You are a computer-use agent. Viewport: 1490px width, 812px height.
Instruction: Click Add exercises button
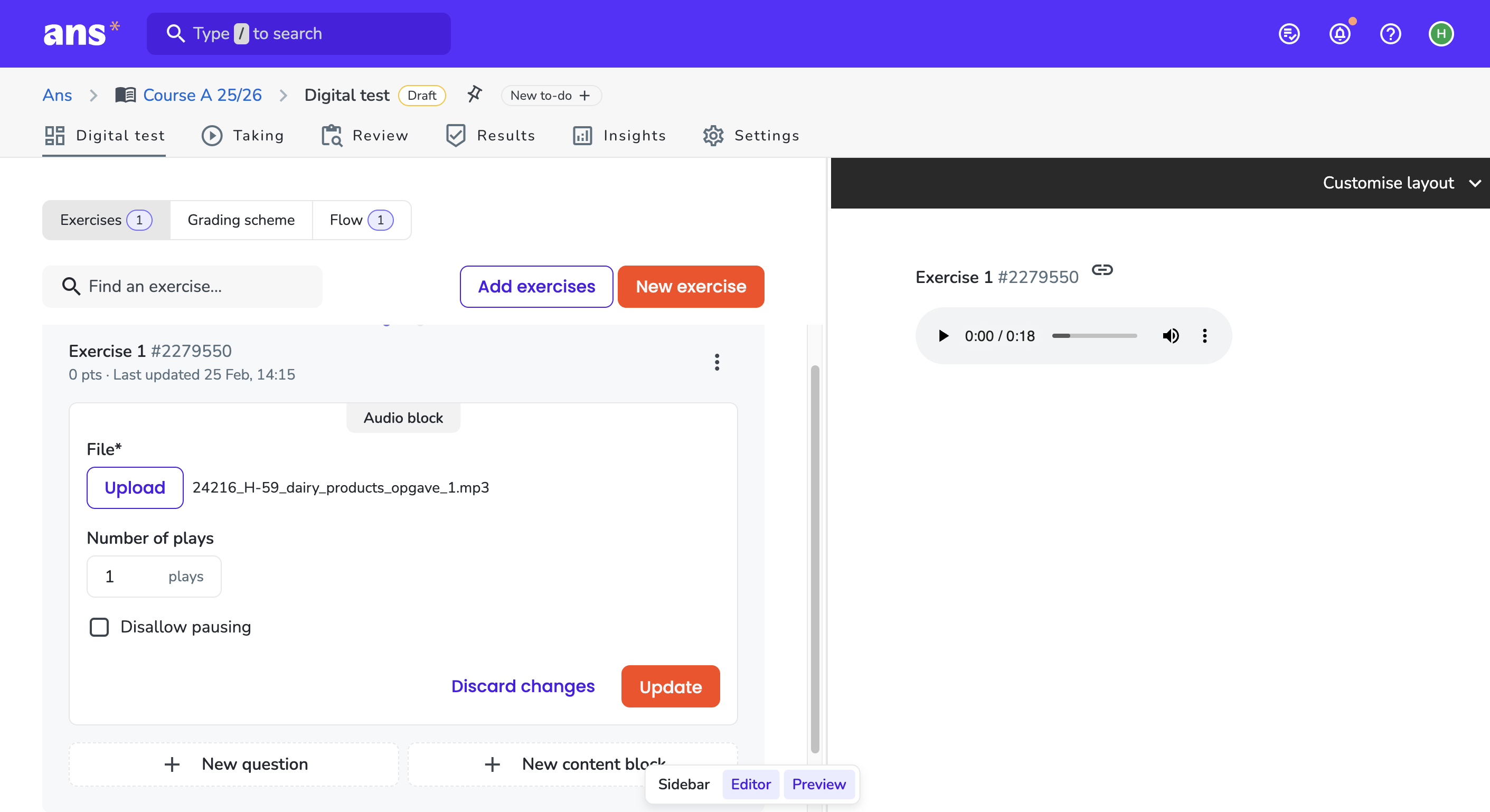[536, 286]
